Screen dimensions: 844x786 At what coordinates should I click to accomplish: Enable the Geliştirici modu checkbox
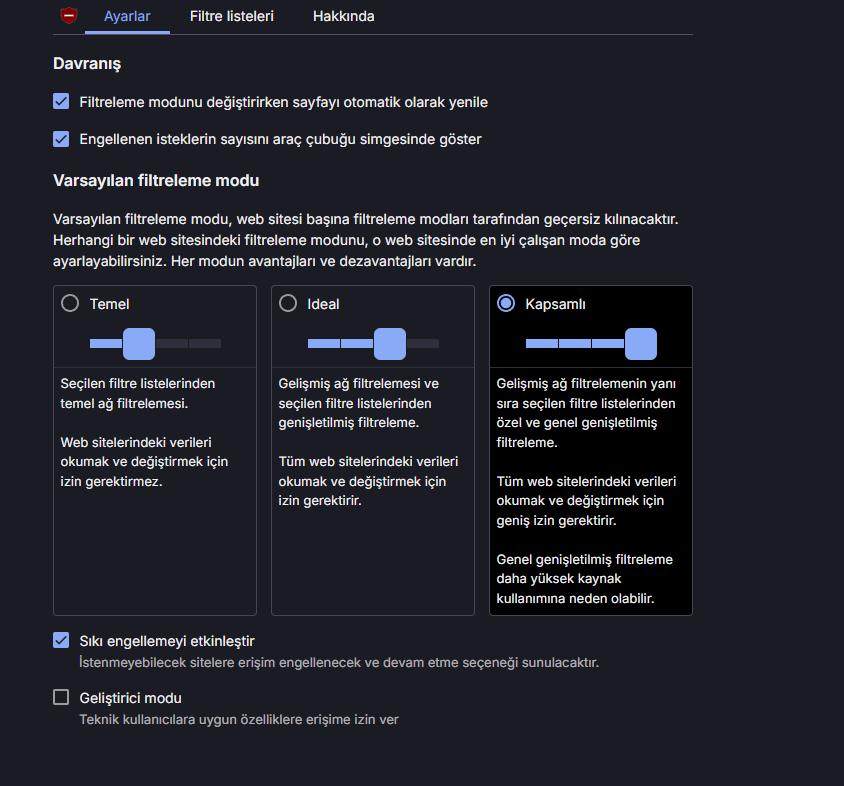61,697
